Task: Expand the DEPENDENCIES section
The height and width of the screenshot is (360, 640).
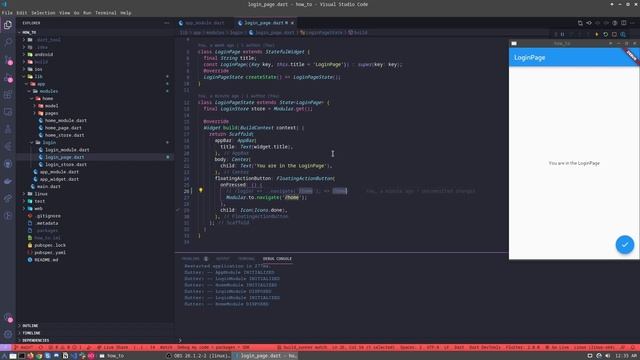Action: (95, 340)
